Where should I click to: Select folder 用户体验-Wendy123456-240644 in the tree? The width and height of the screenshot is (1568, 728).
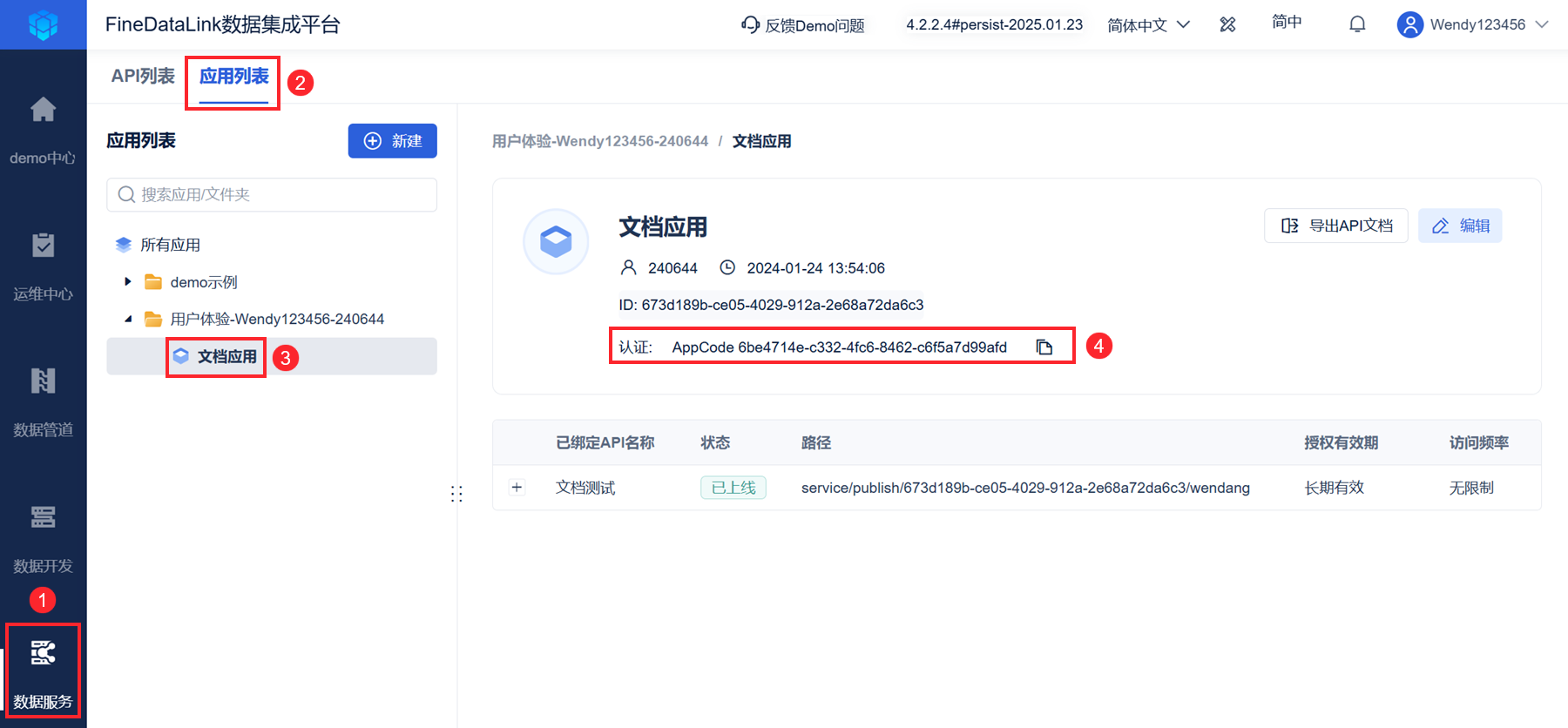tap(277, 319)
